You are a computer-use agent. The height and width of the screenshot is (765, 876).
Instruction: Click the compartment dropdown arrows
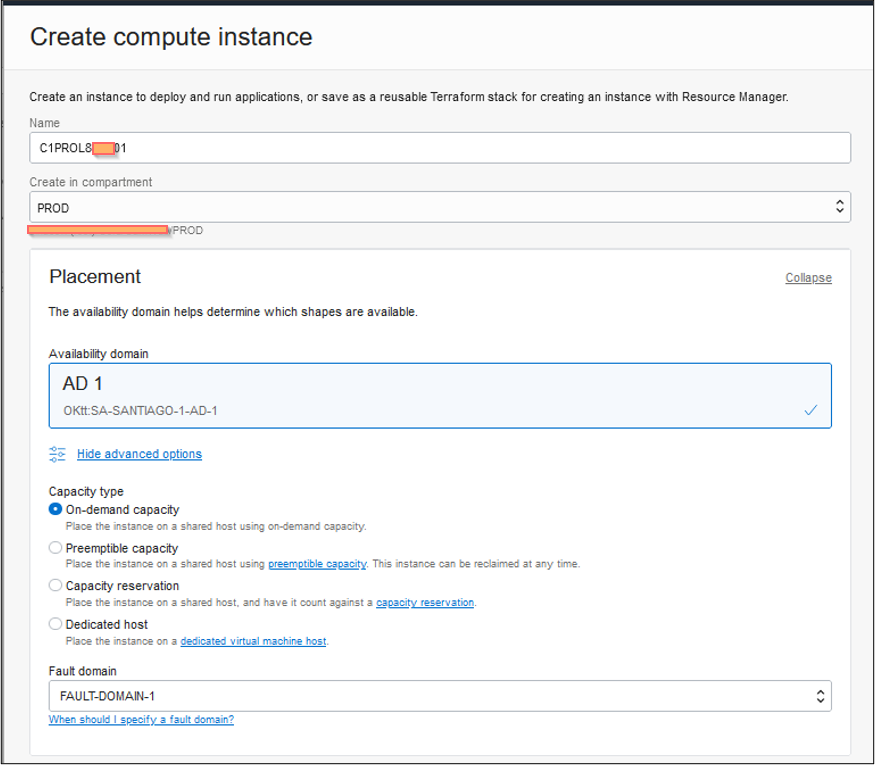point(839,208)
